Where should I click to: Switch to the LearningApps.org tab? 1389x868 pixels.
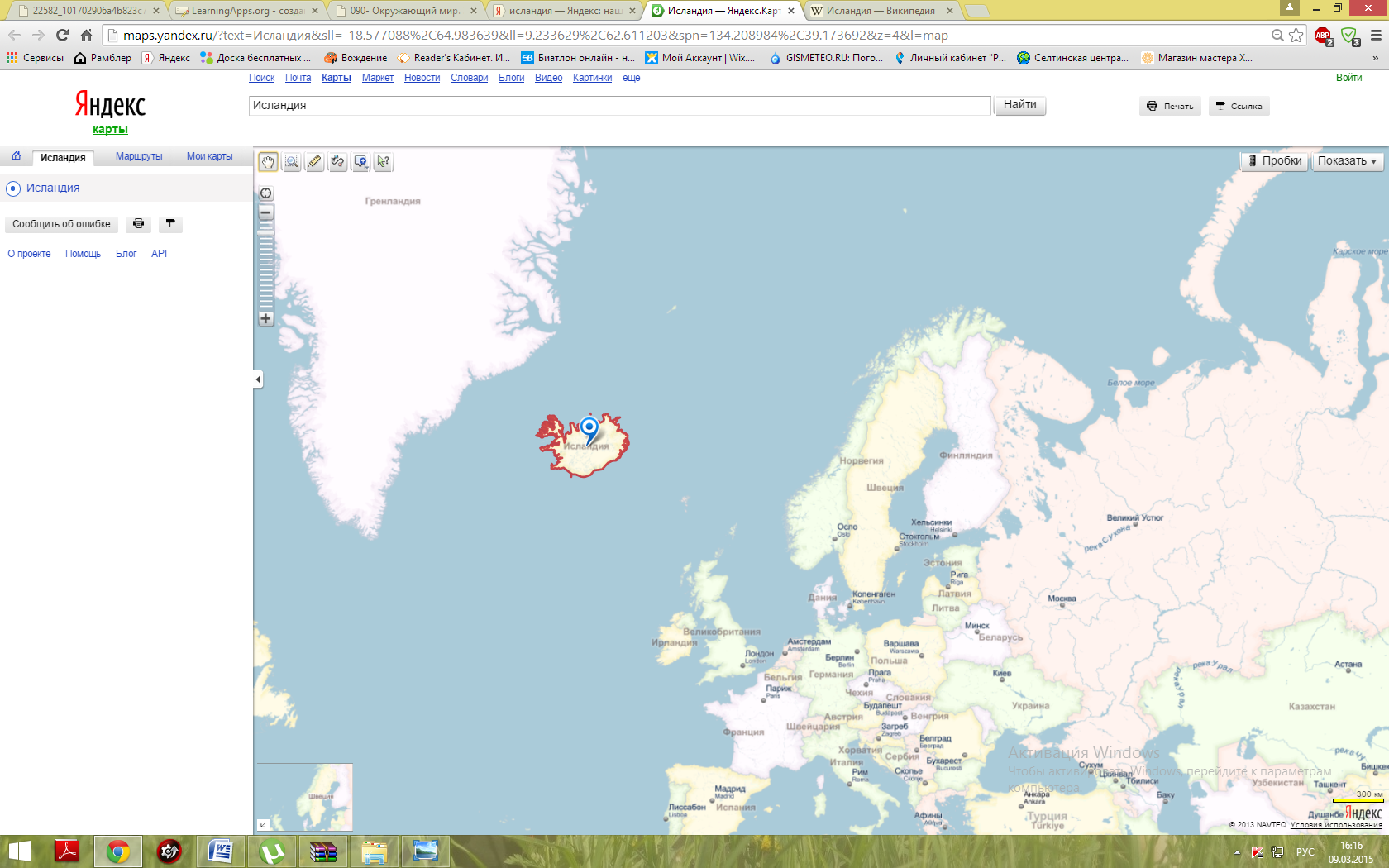point(246,11)
